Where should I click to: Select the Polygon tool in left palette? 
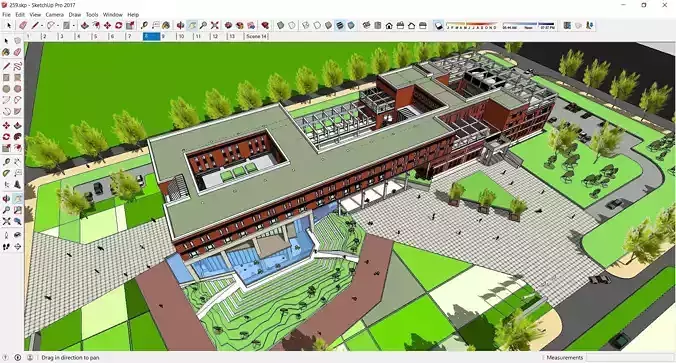tap(17, 89)
